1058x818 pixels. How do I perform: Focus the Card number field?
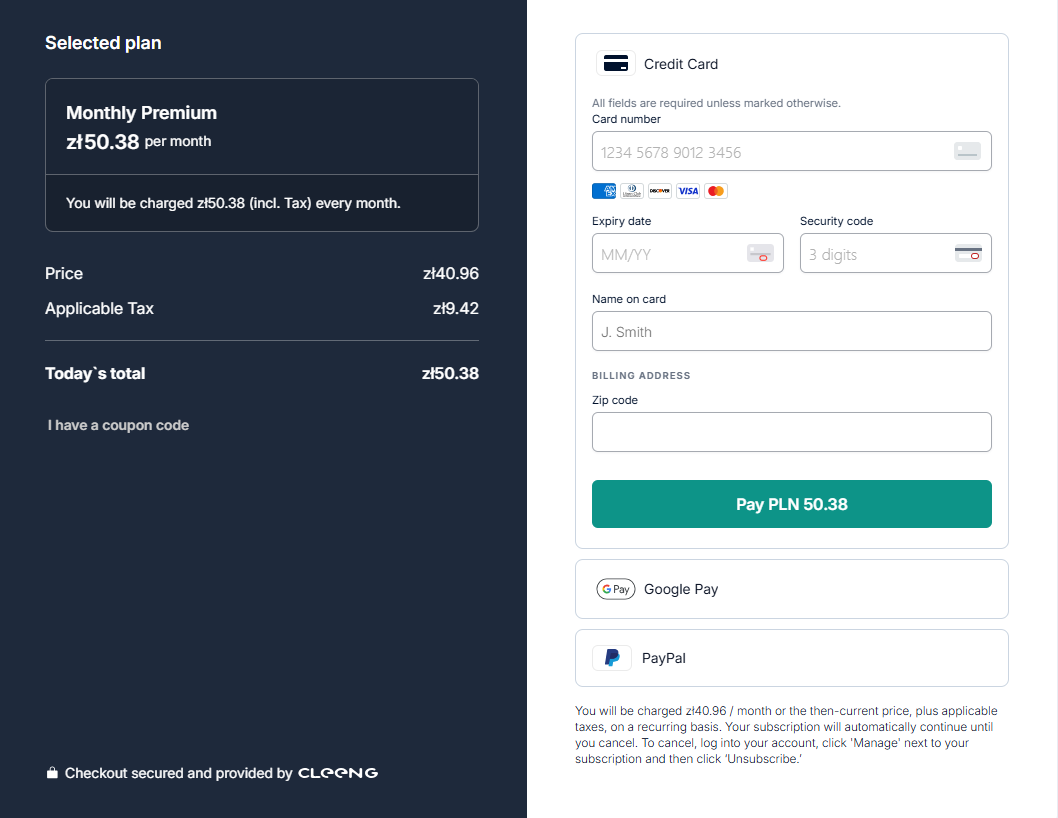click(770, 152)
